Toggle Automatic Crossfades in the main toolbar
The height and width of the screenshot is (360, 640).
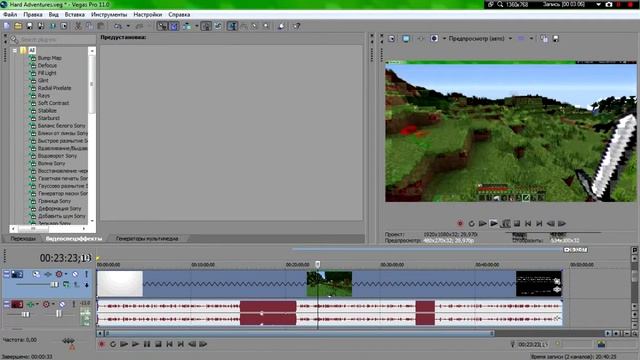(x=174, y=26)
